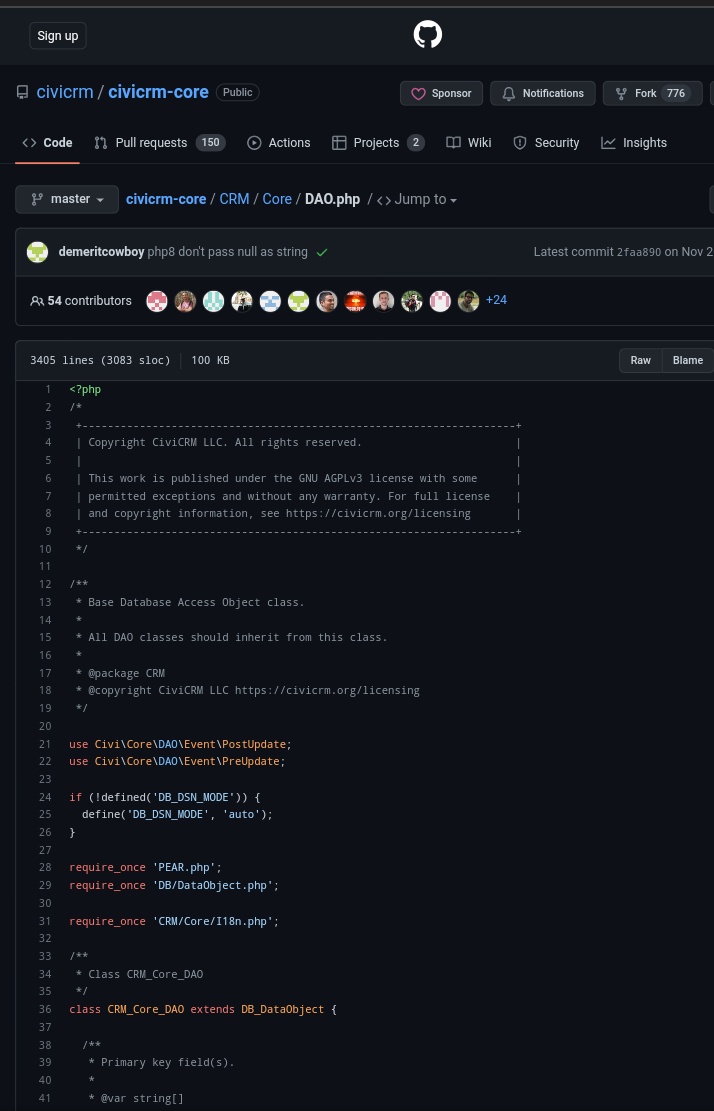
Task: Open the Projects tab
Action: tap(378, 142)
